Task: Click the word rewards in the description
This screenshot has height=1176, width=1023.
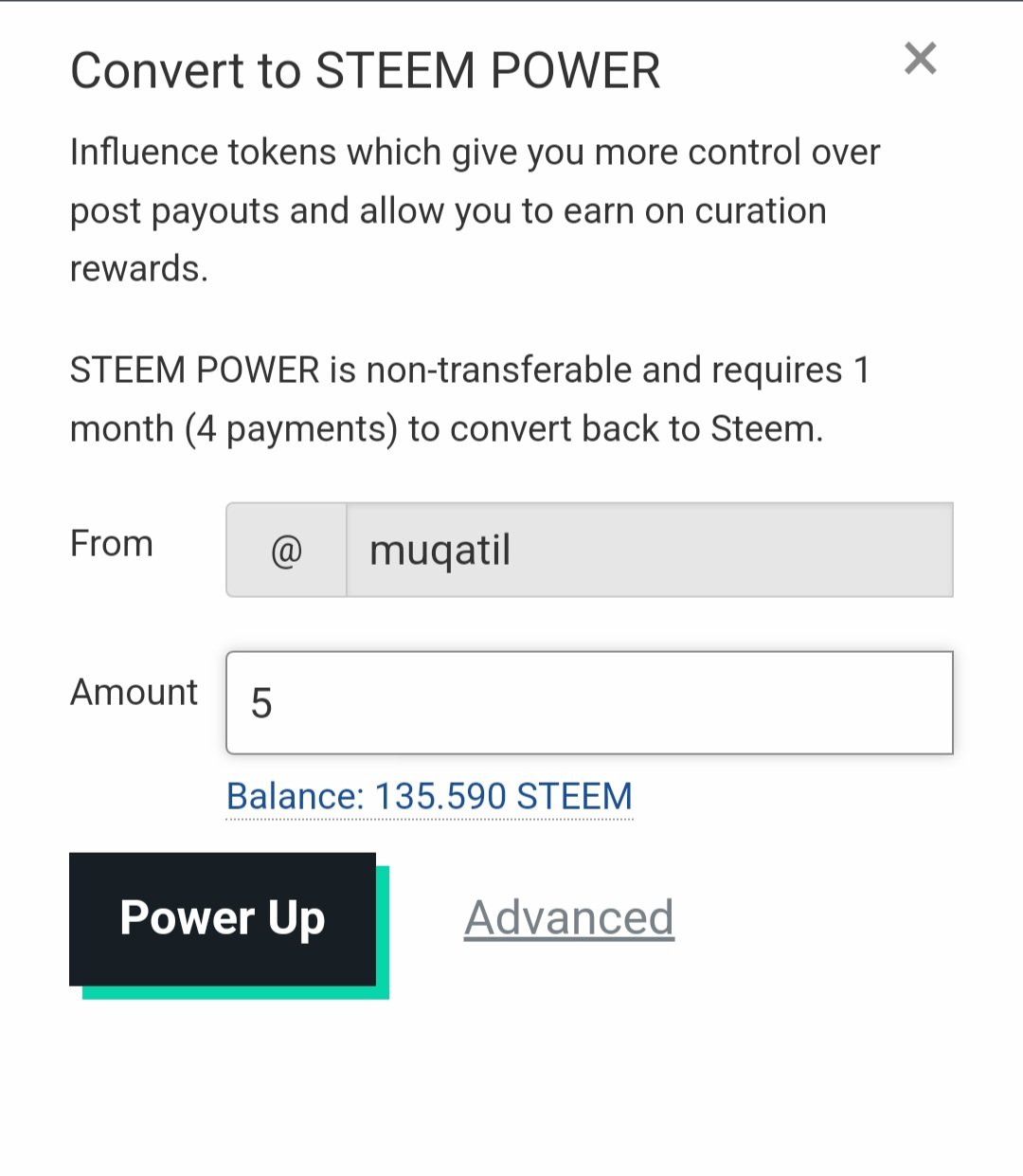Action: (137, 269)
